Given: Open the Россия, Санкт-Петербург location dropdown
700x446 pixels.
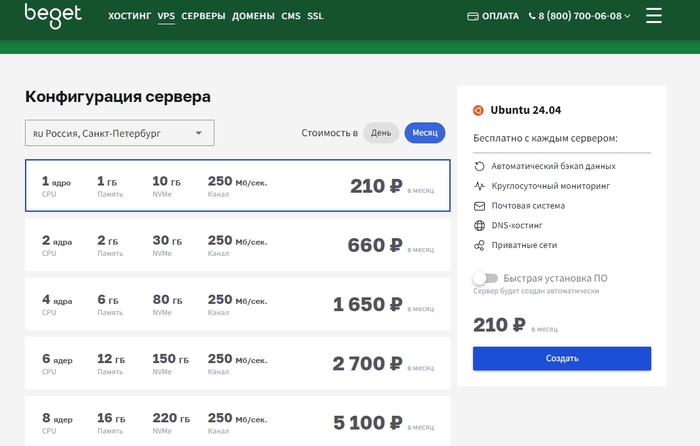Looking at the screenshot, I should 119,133.
